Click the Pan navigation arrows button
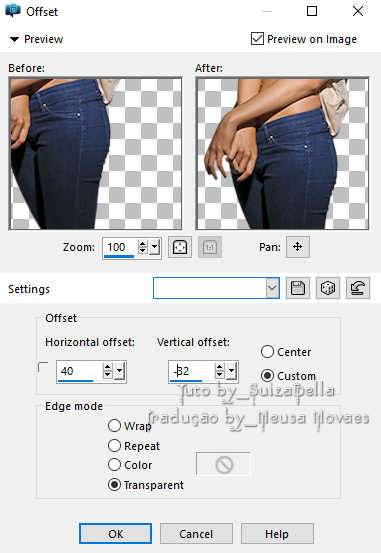Viewport: 381px width, 553px height. [298, 247]
